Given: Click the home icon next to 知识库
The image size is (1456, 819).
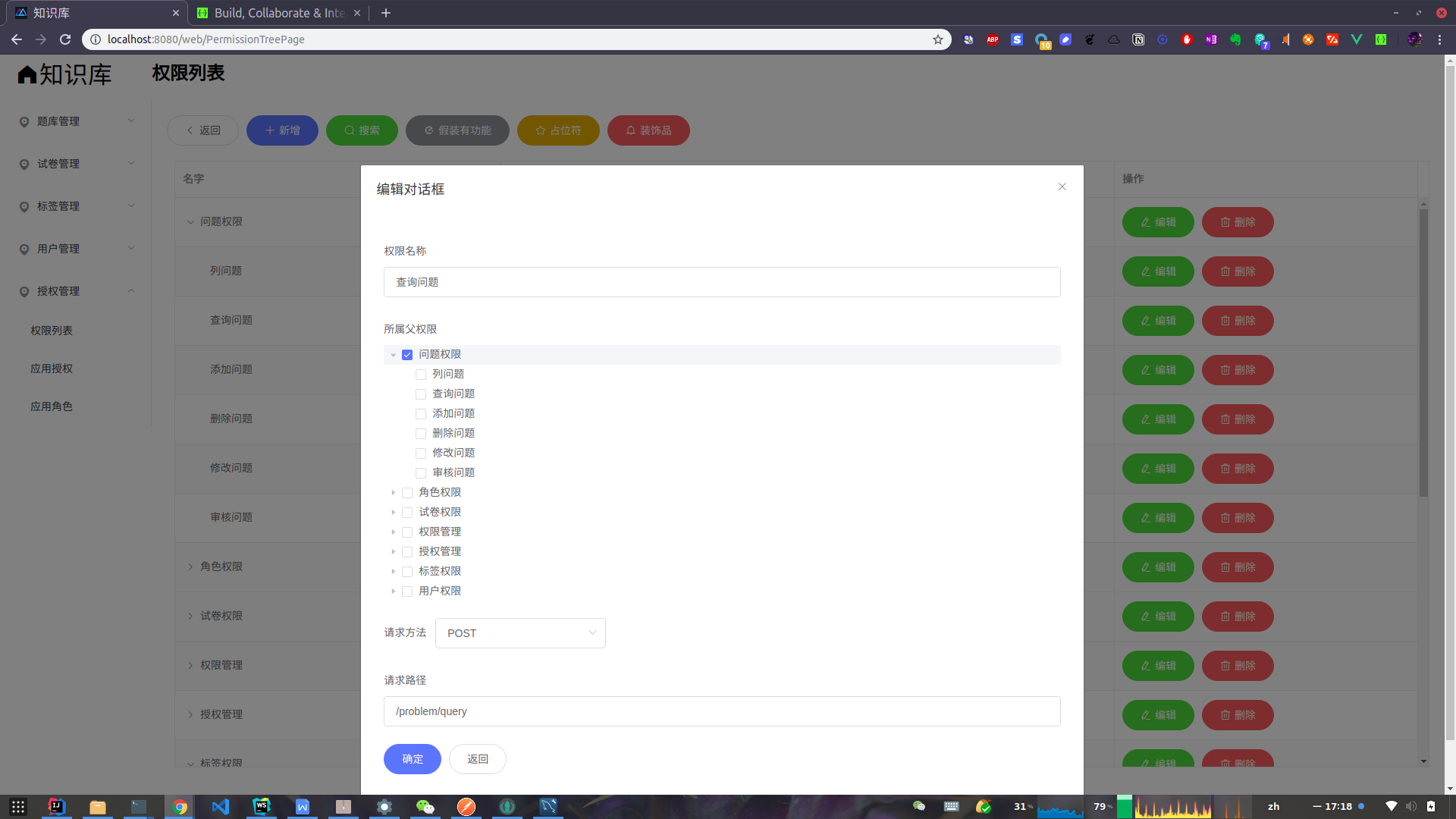Looking at the screenshot, I should point(27,74).
